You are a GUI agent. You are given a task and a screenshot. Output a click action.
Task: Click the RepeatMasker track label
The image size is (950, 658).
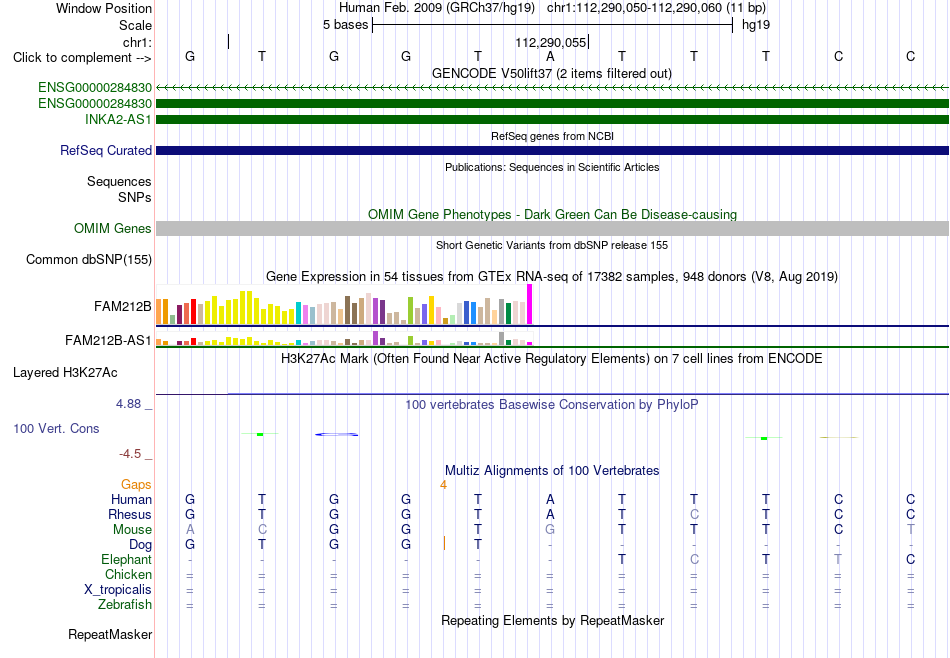(110, 634)
